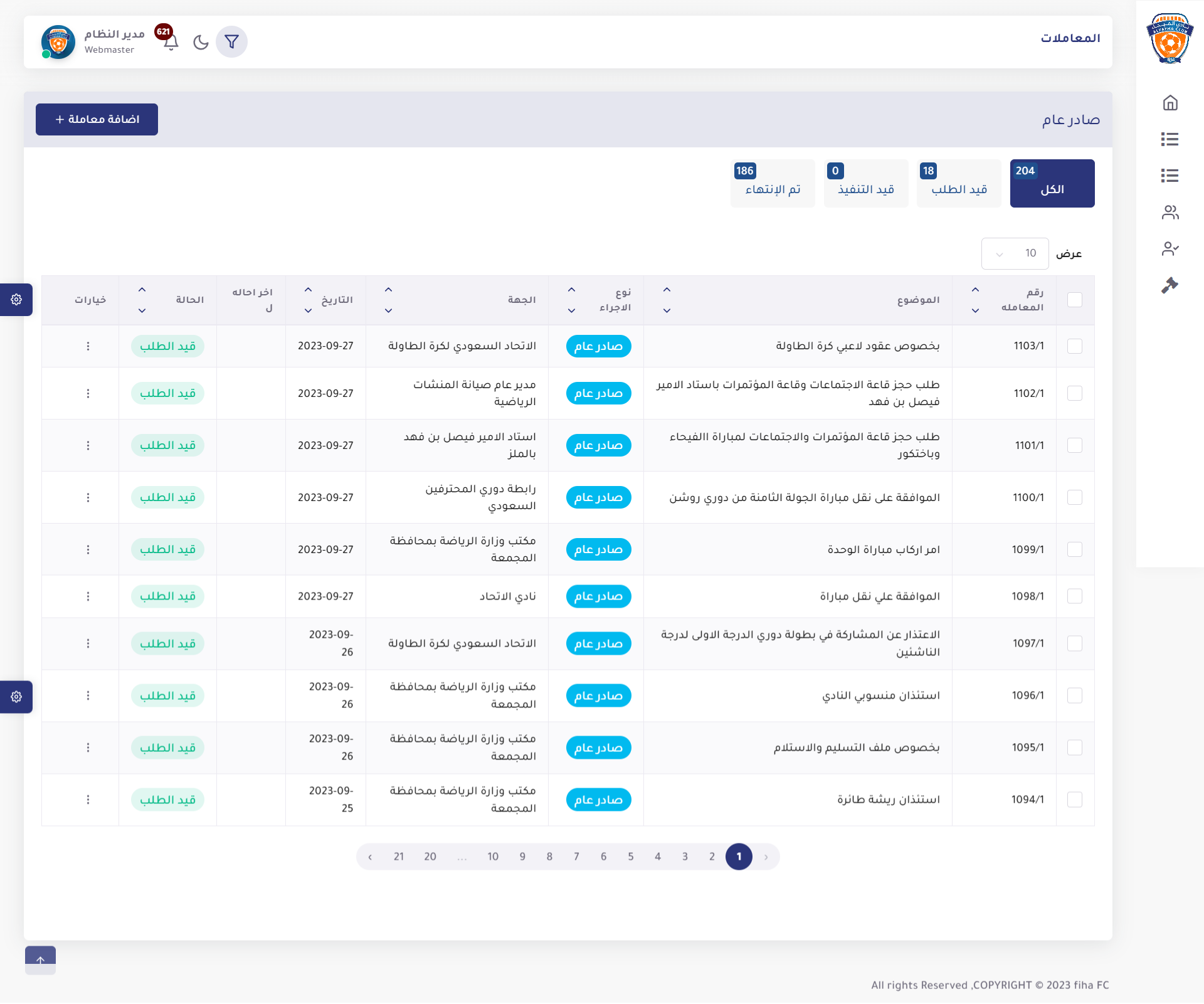This screenshot has height=1004, width=1204.
Task: Switch to قيد الطلب tab with 18
Action: pos(959,183)
